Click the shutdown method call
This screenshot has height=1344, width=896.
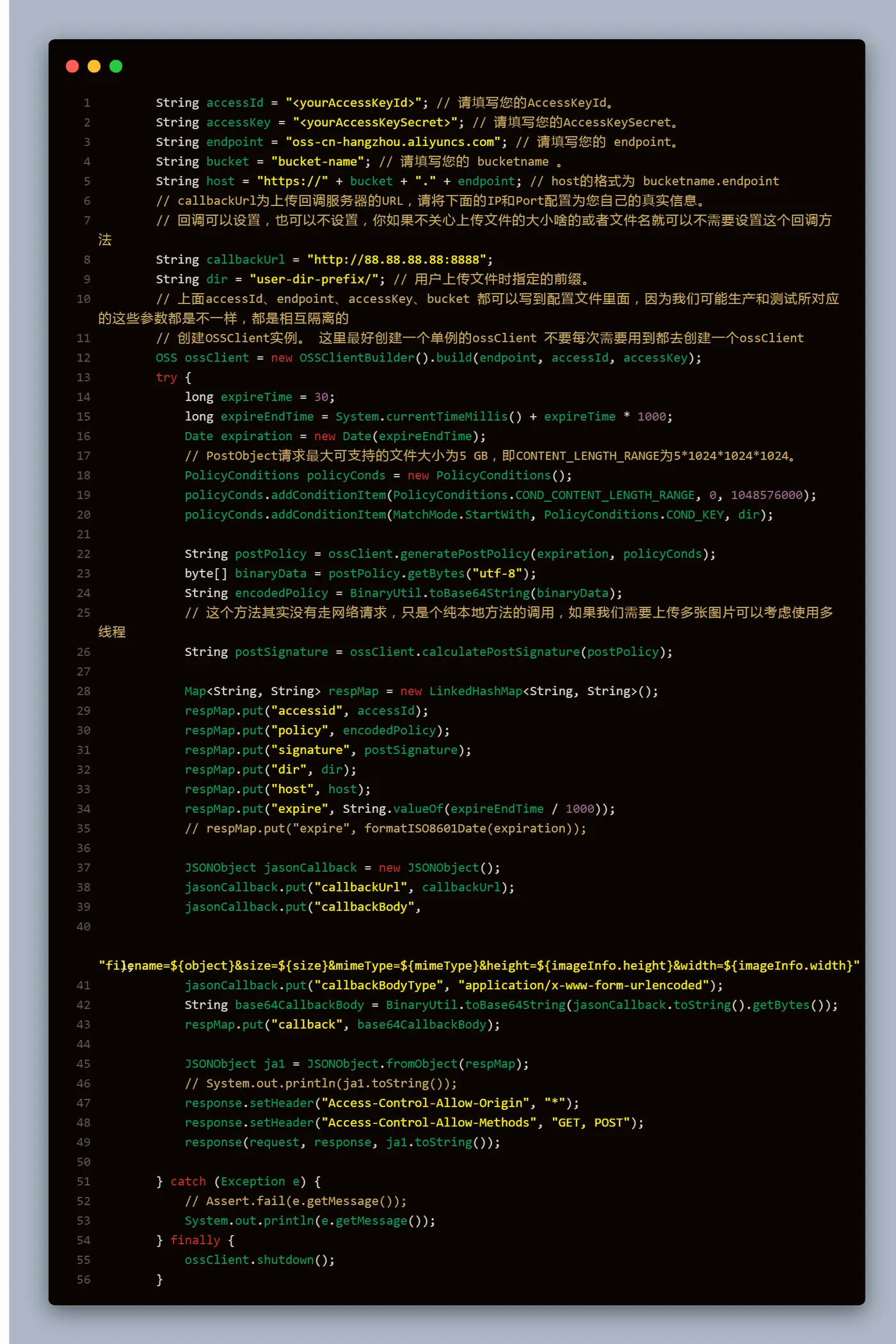click(285, 1260)
